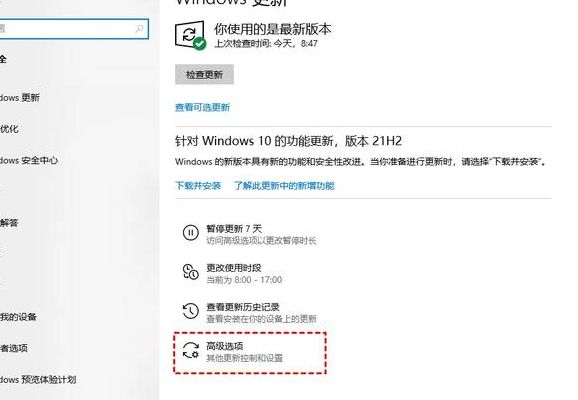Click the update history icon

coord(191,311)
